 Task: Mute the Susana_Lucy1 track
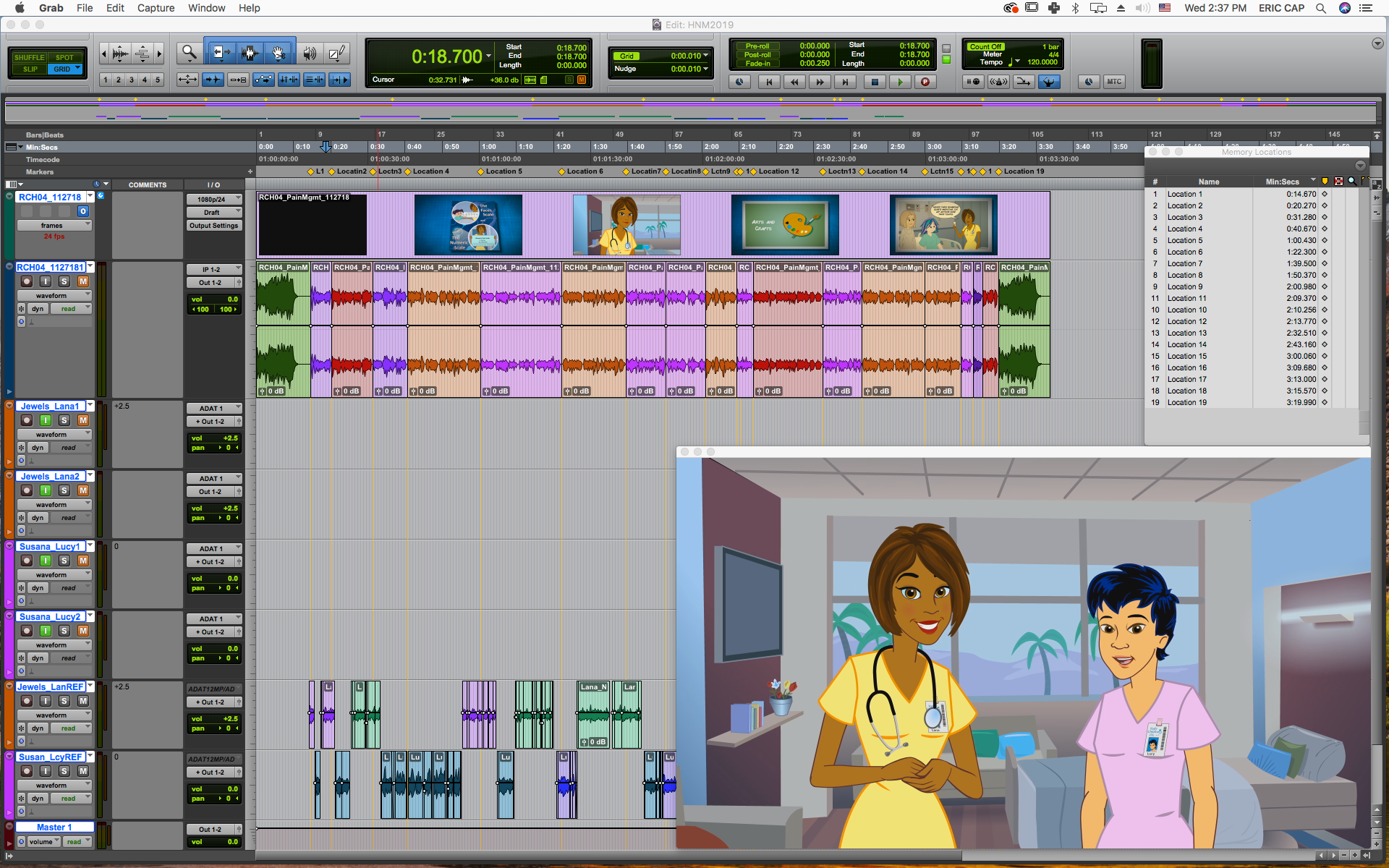[83, 561]
